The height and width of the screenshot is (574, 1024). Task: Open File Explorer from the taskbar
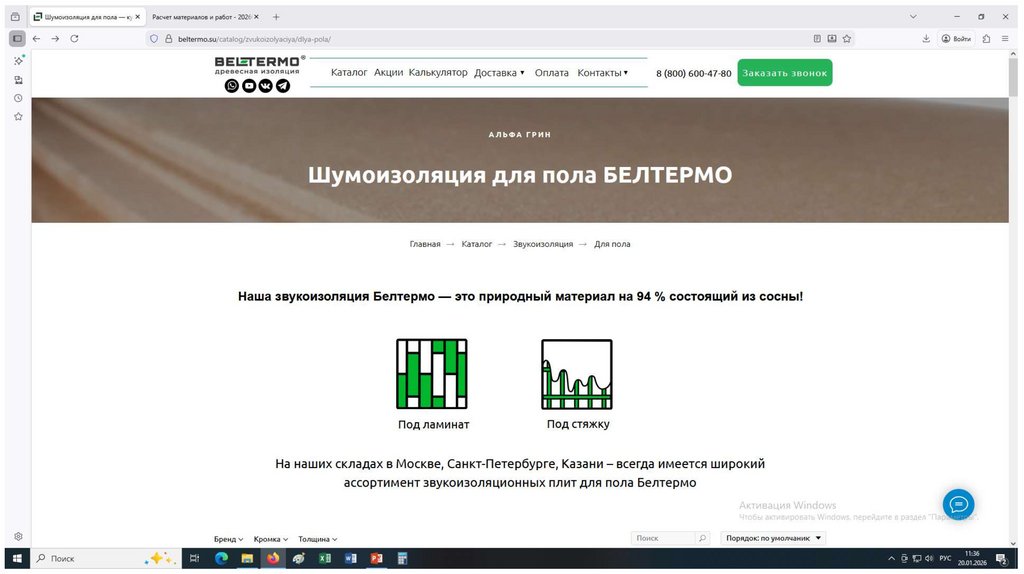pyautogui.click(x=247, y=558)
